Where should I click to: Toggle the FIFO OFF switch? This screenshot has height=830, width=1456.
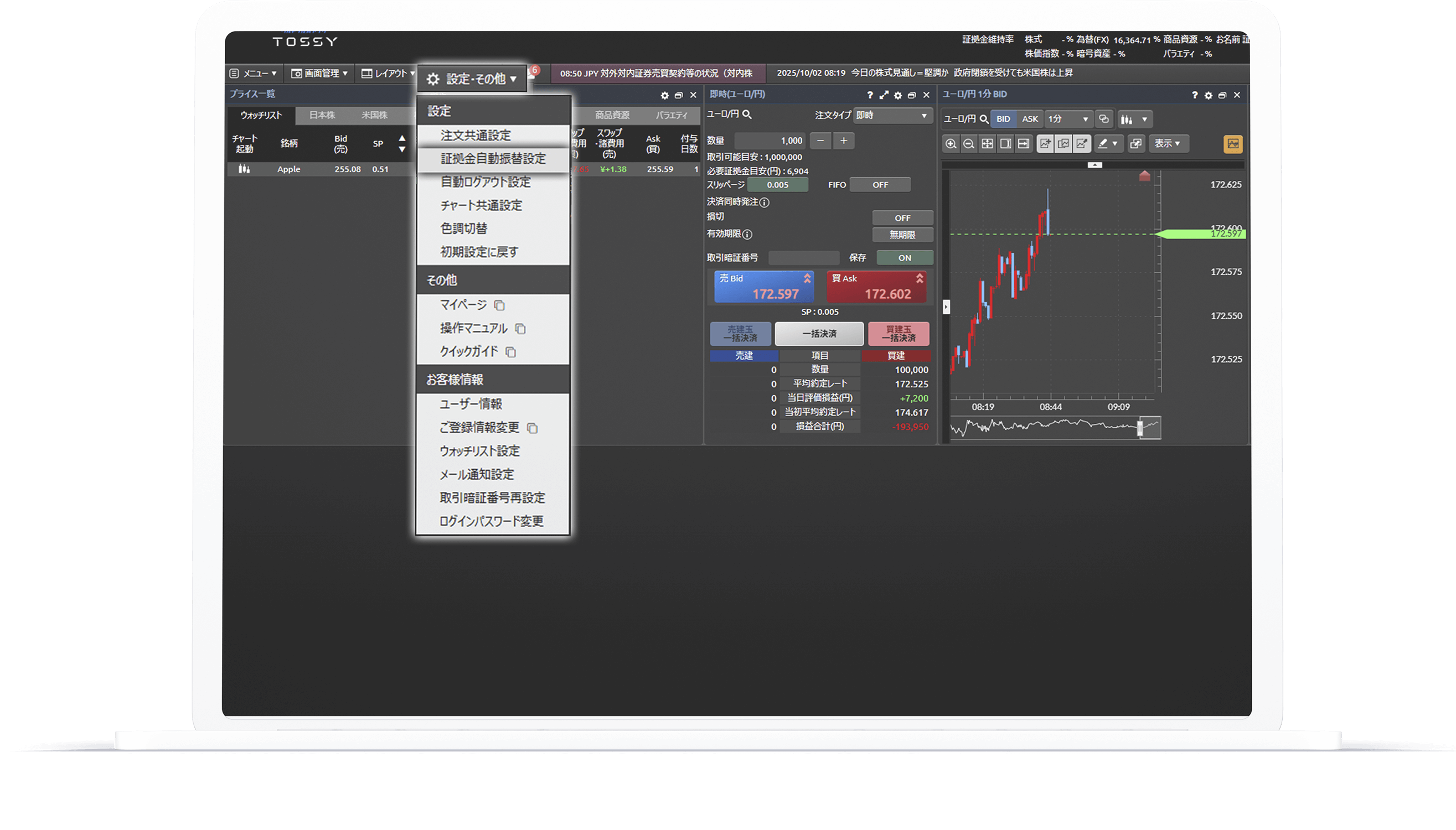coord(880,185)
